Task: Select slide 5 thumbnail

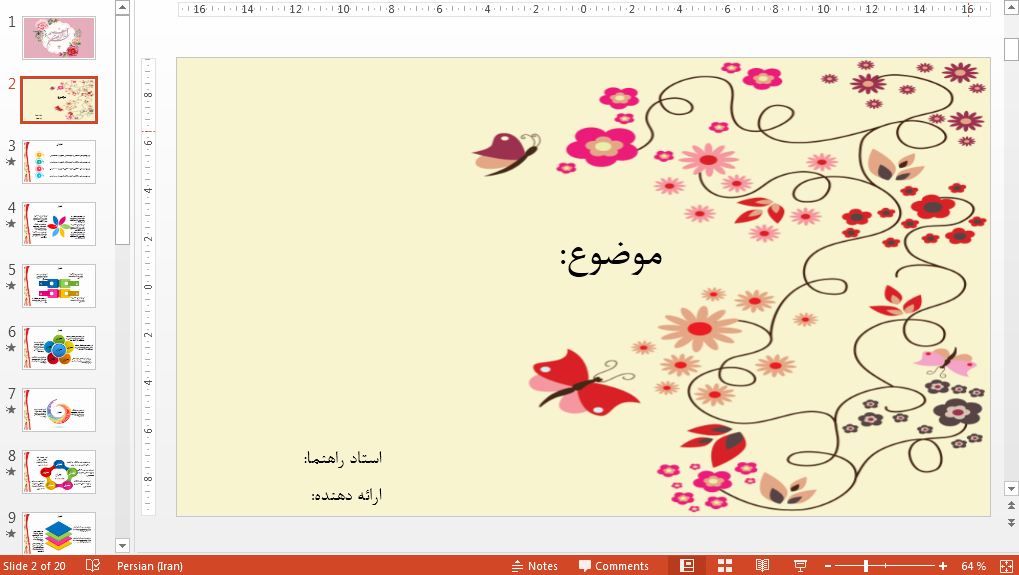Action: pyautogui.click(x=59, y=286)
